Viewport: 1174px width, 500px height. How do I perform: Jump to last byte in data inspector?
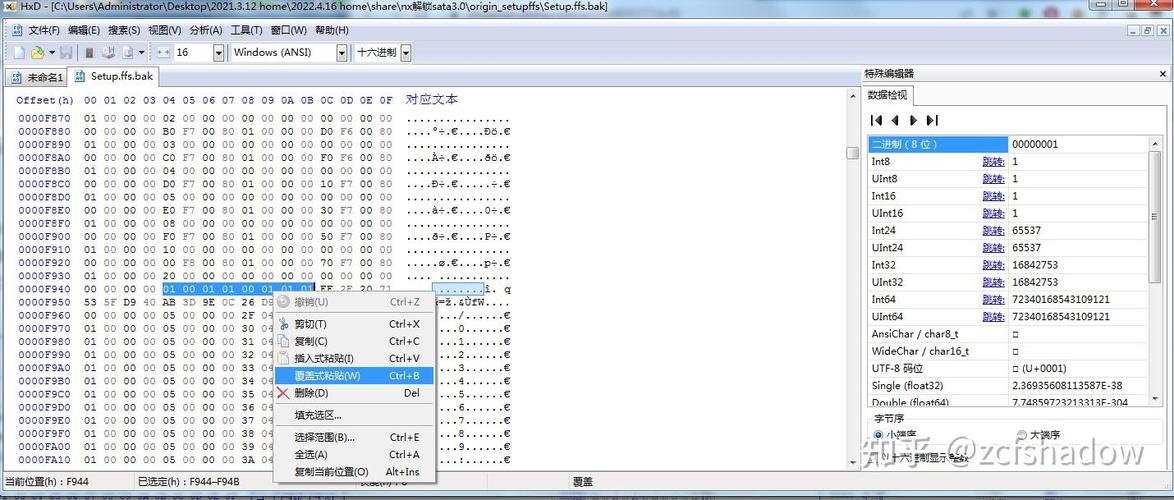tap(932, 120)
